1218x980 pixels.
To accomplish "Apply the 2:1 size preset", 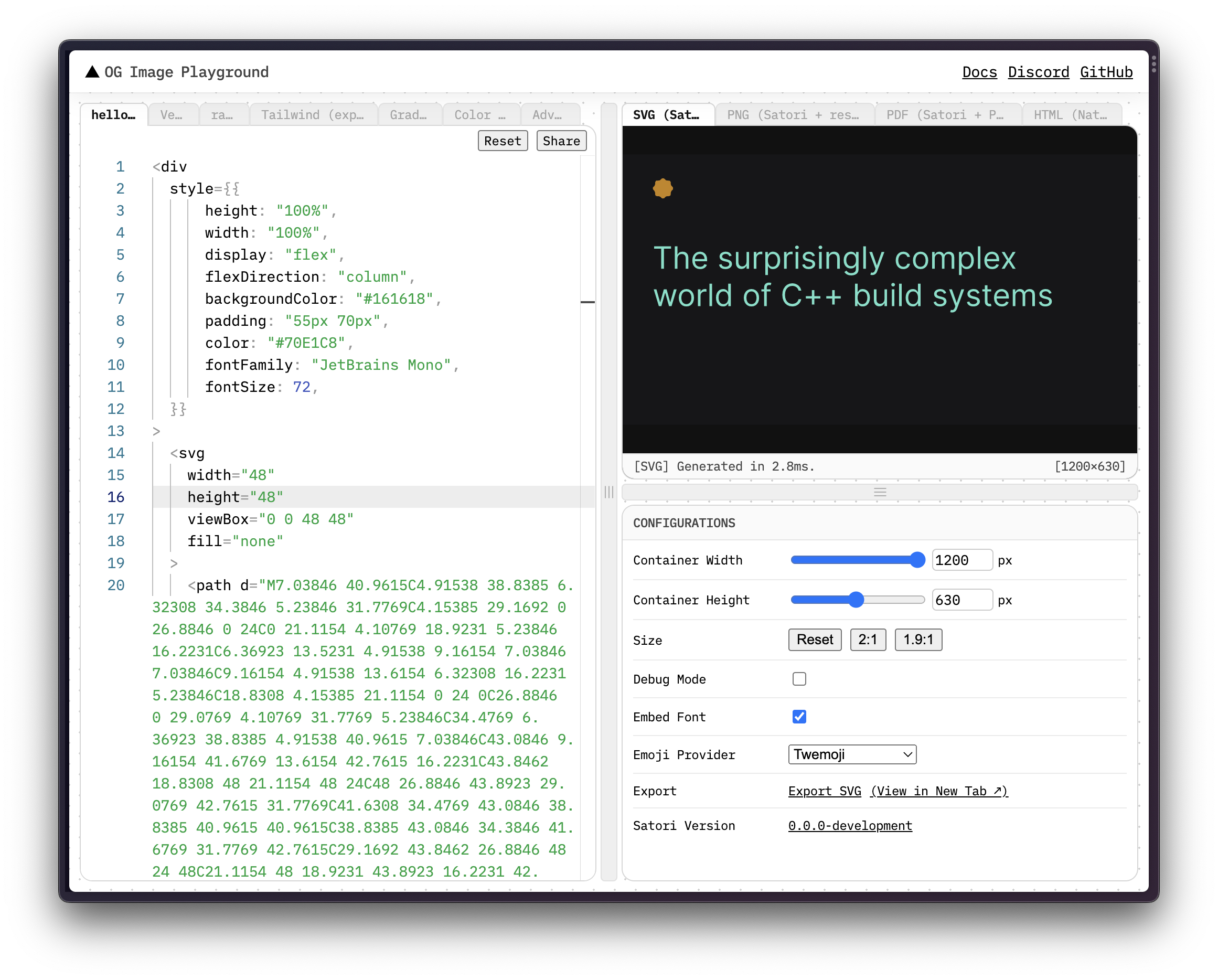I will click(x=868, y=639).
